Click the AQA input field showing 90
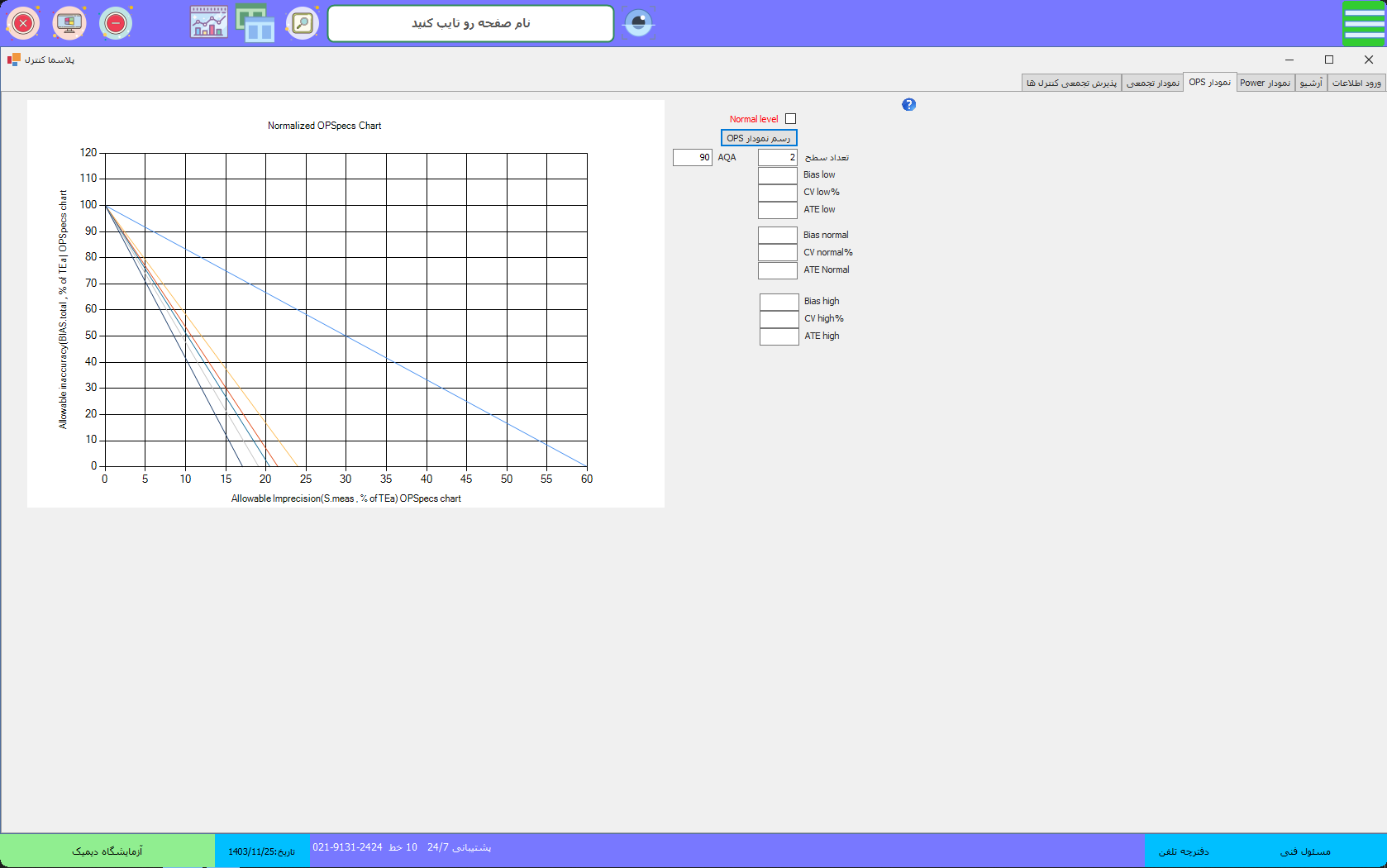This screenshot has height=868, width=1387. 693,157
